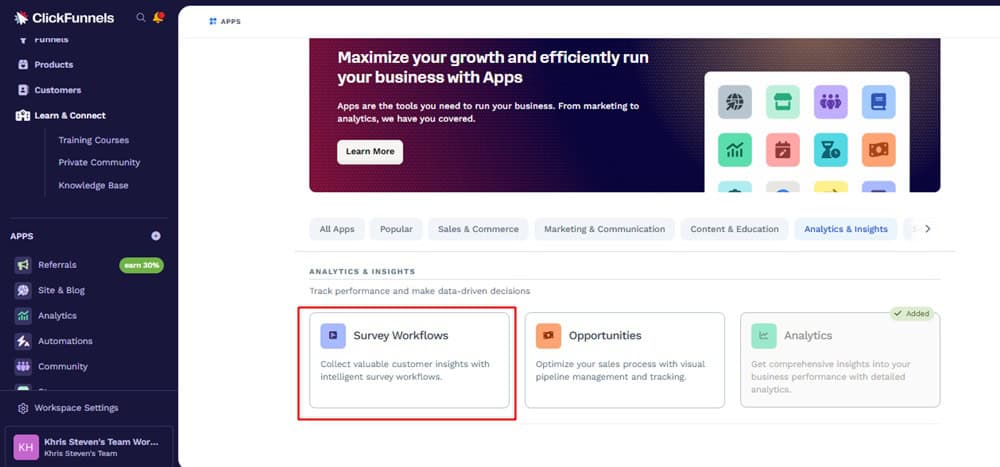Image resolution: width=1000 pixels, height=467 pixels.
Task: Click the Products box icon
Action: (23, 64)
